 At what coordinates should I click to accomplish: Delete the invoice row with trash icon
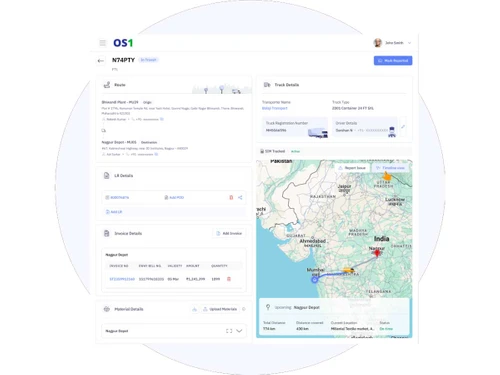(x=229, y=279)
